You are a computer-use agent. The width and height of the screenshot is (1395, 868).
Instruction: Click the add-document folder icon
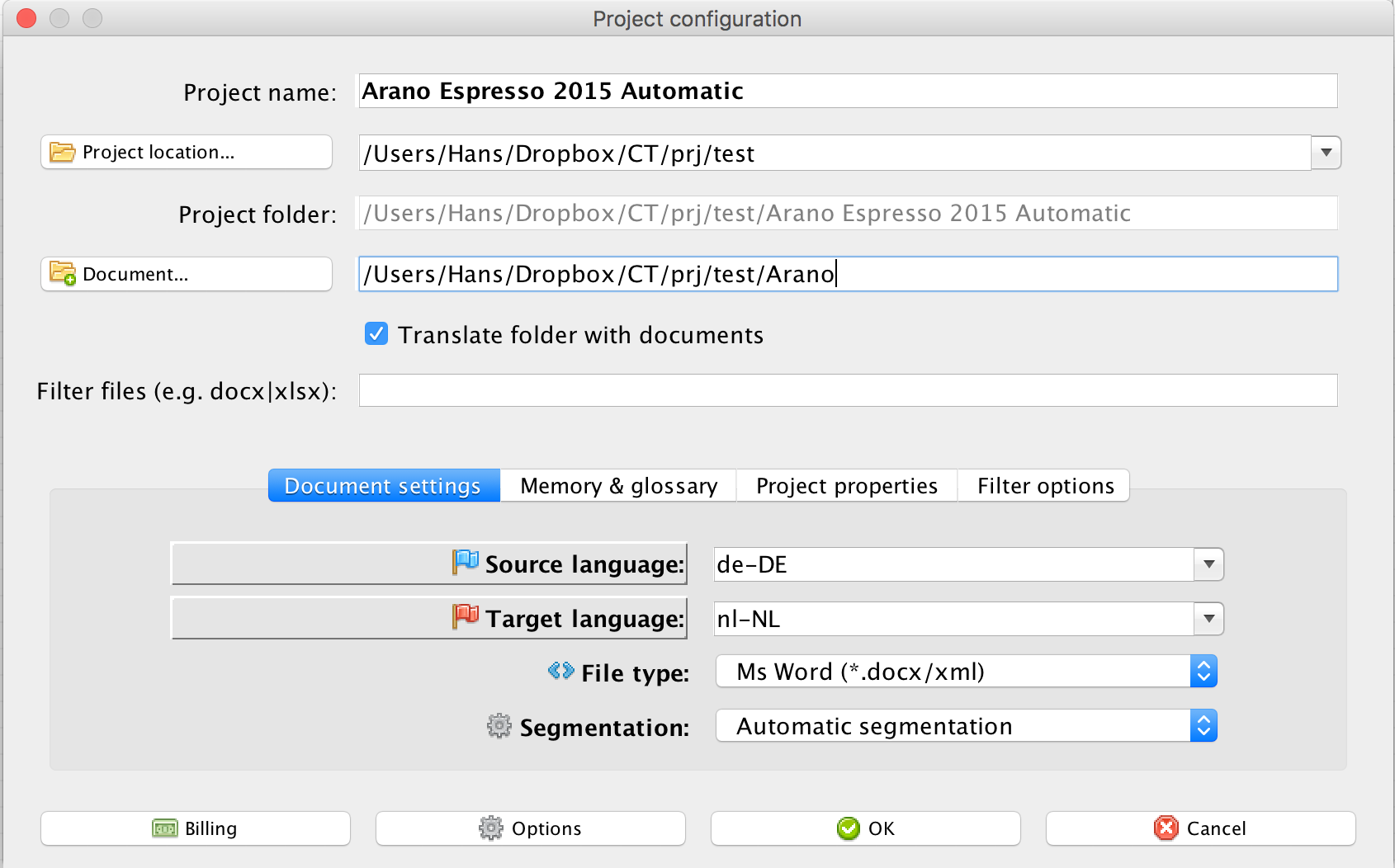(x=62, y=274)
